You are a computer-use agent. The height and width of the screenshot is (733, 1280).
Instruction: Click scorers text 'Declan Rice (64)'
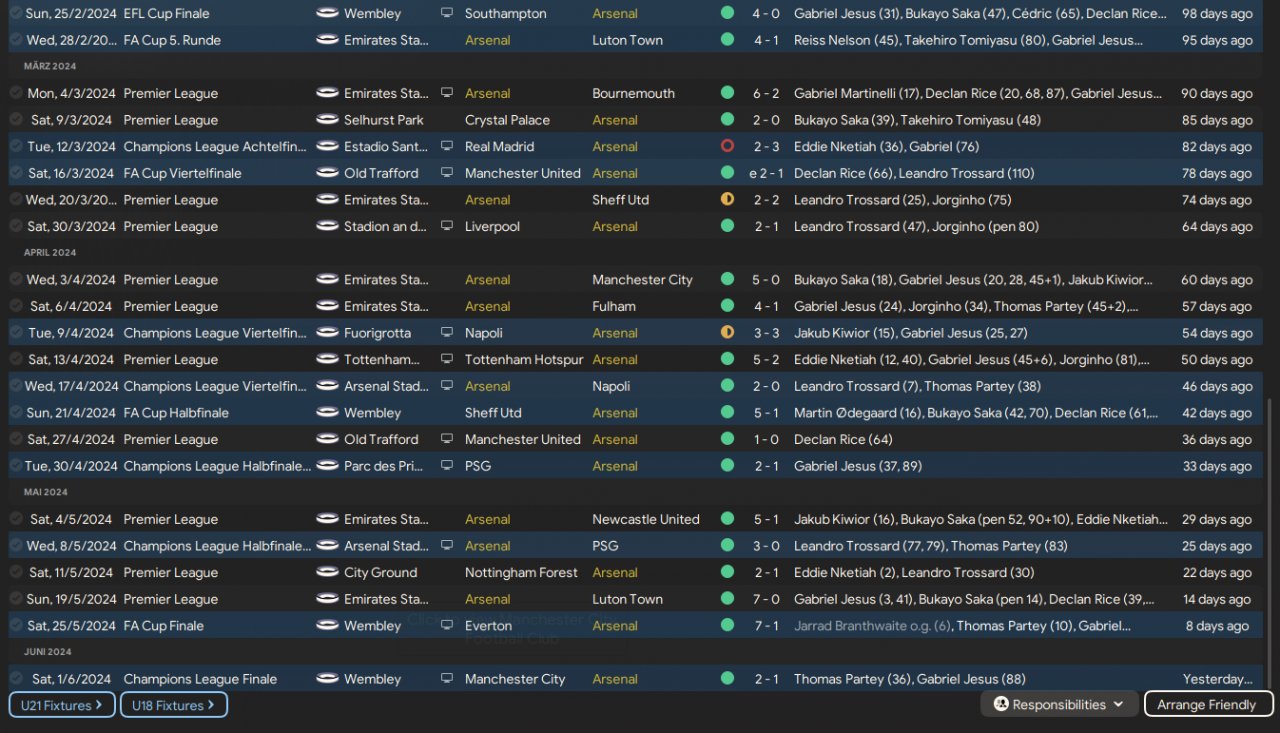843,439
